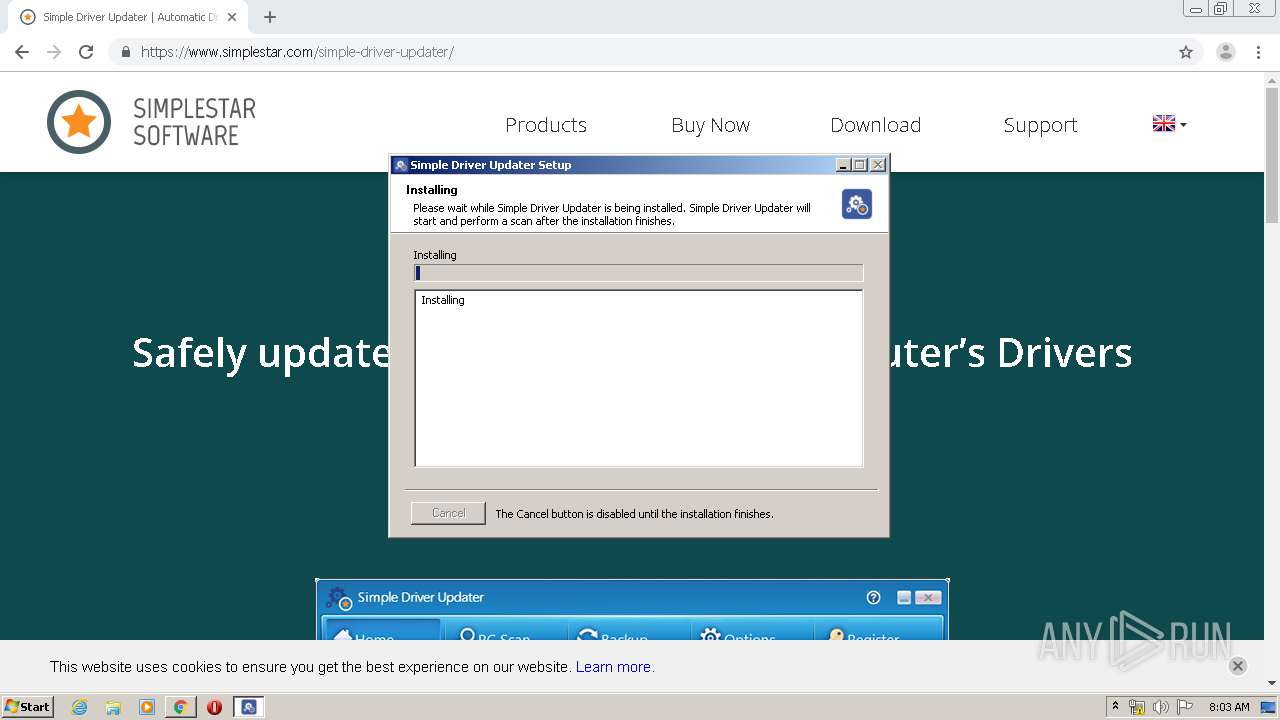The image size is (1280, 720).
Task: Open the file explorer taskbar icon
Action: pos(113,707)
